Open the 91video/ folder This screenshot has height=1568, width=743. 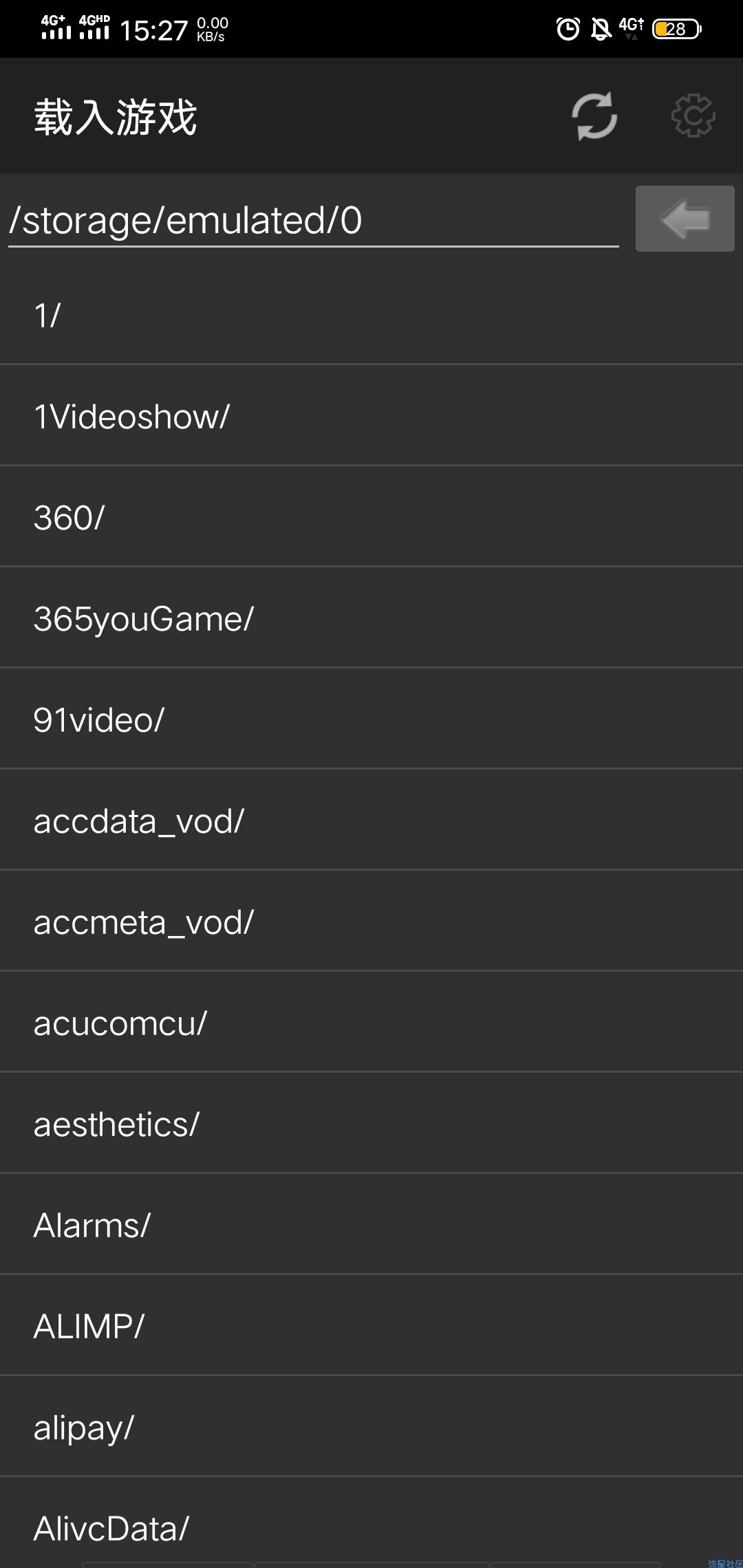(371, 719)
